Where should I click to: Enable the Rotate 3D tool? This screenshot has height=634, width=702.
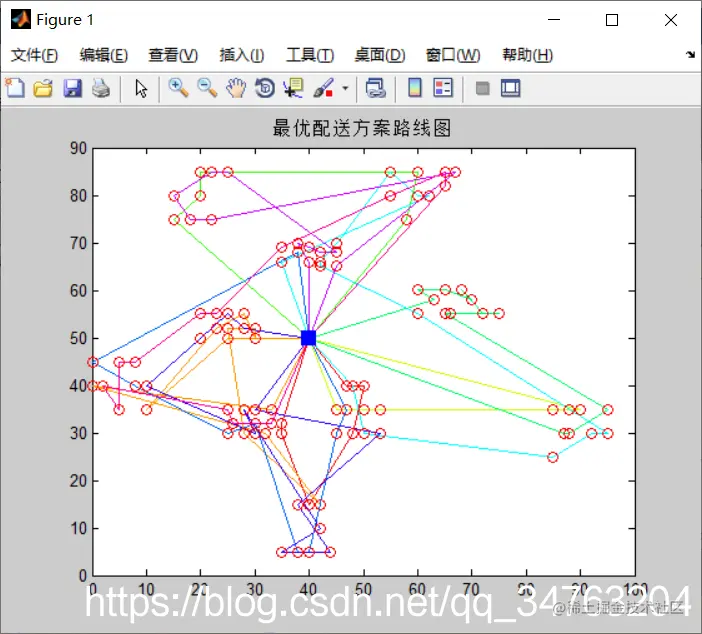(x=265, y=88)
